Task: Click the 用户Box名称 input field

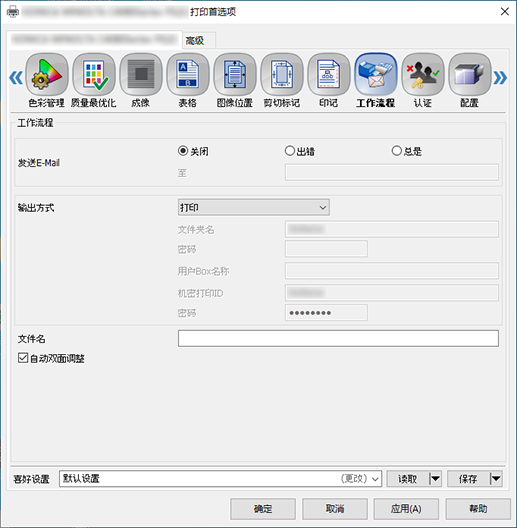Action: (x=392, y=271)
